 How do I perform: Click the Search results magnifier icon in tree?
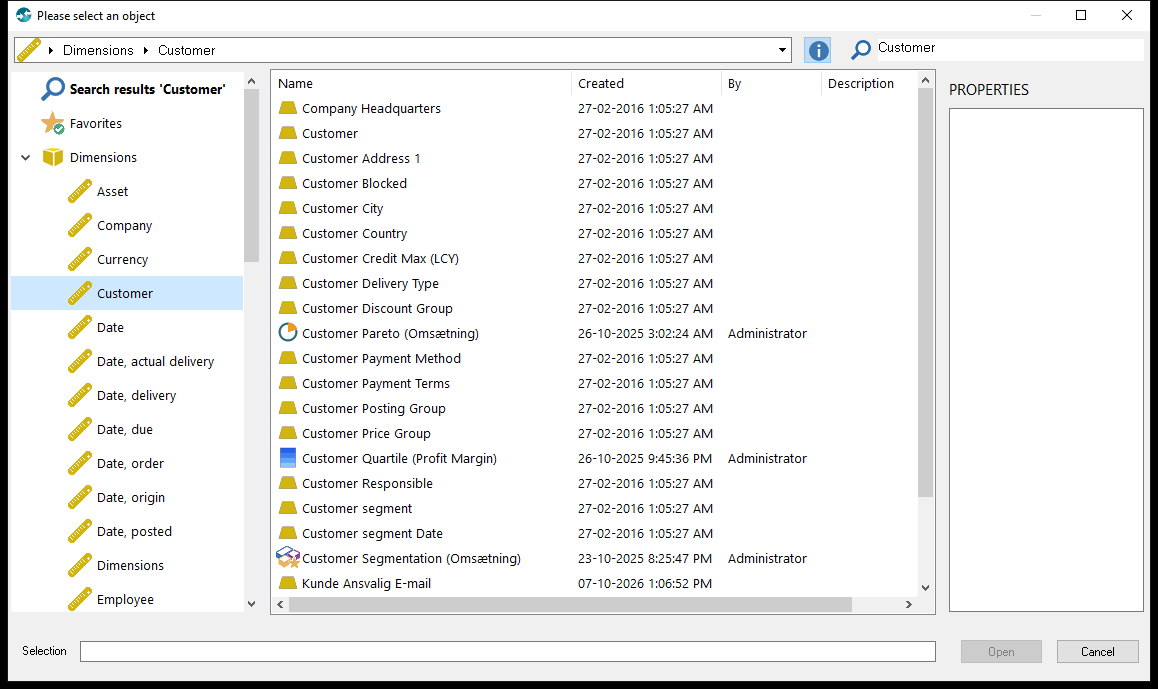(52, 89)
